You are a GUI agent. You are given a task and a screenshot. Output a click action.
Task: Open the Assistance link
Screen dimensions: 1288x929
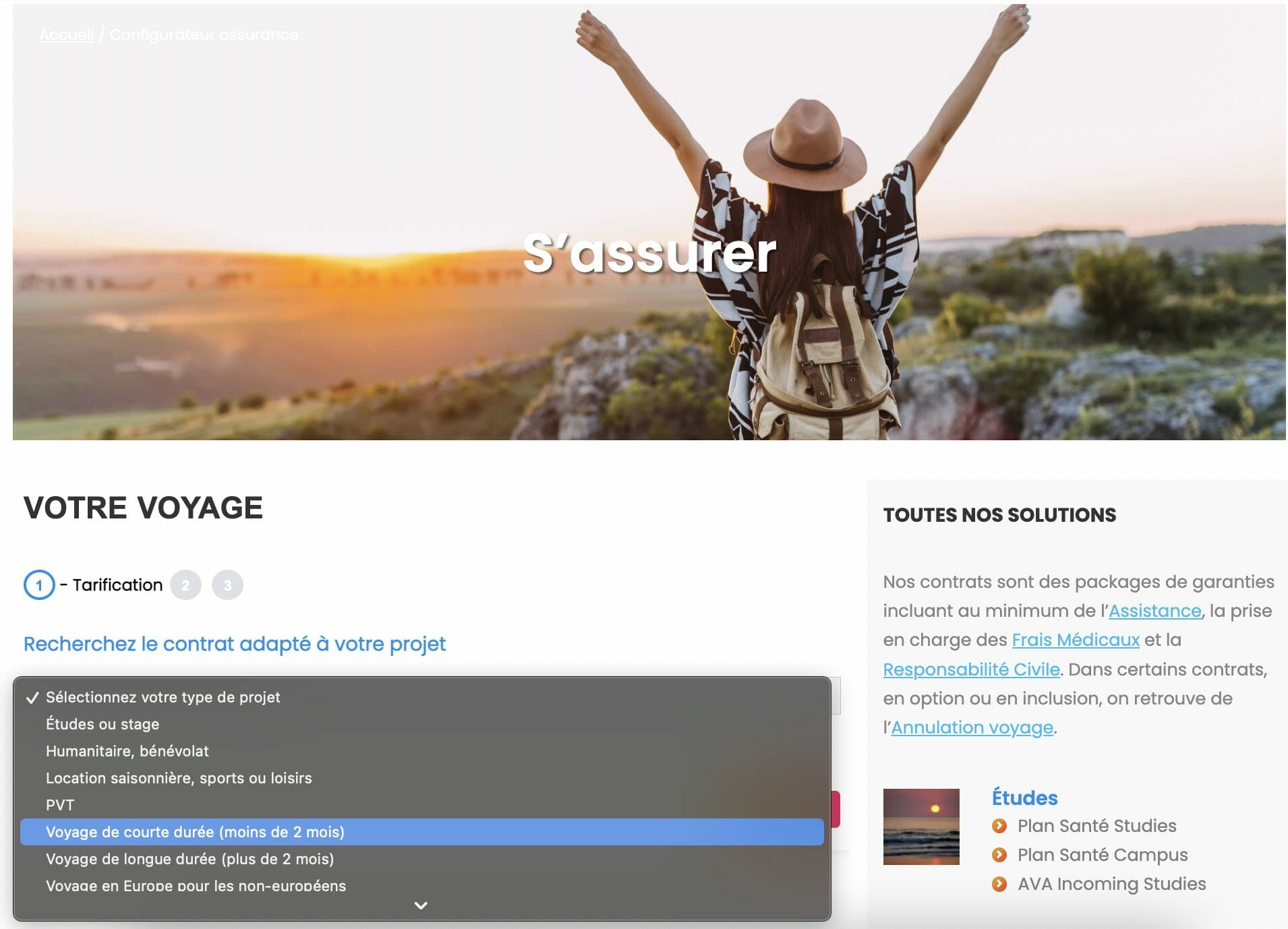pos(1154,611)
